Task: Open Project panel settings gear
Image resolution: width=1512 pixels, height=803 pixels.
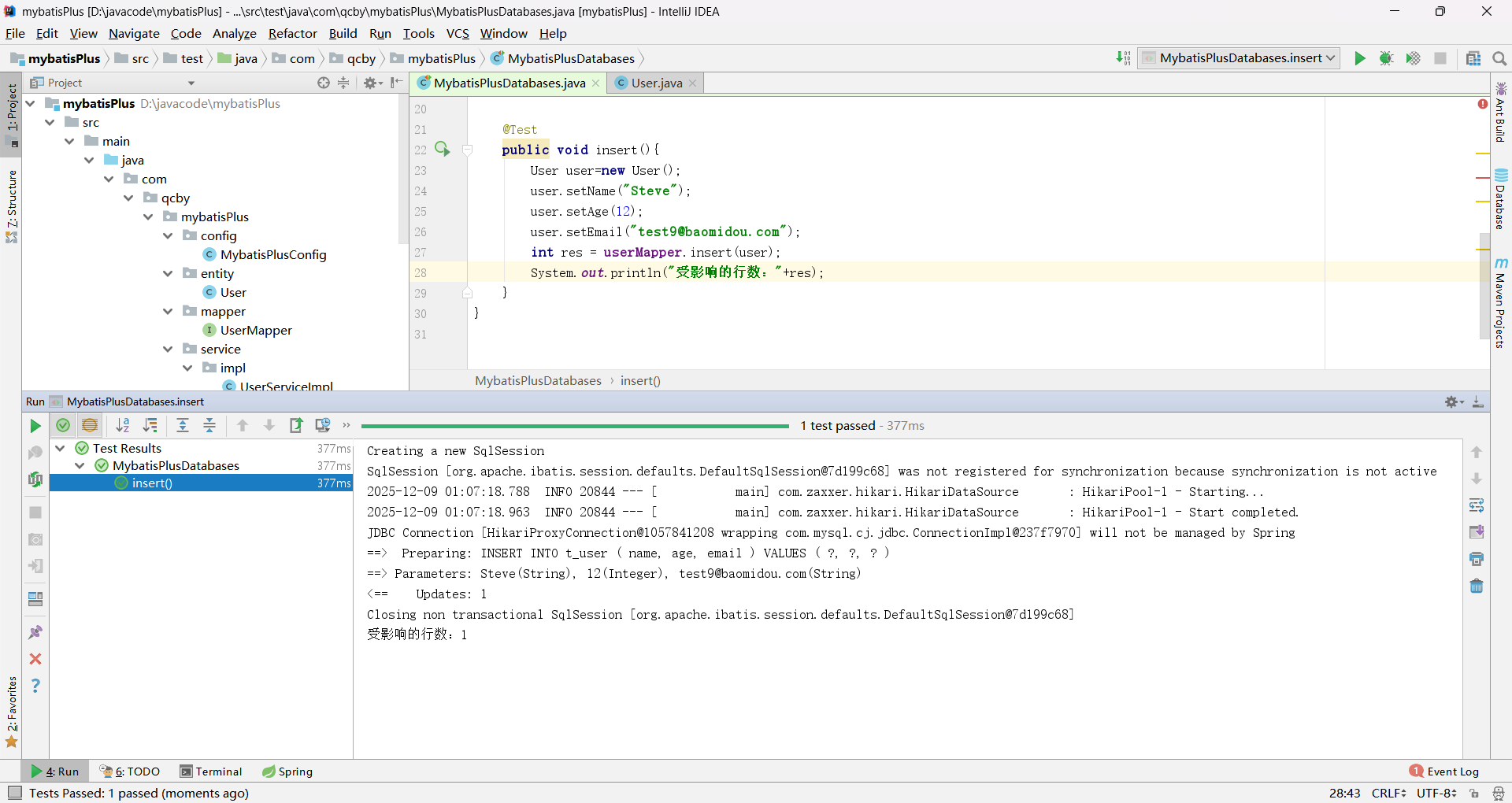Action: coord(372,83)
